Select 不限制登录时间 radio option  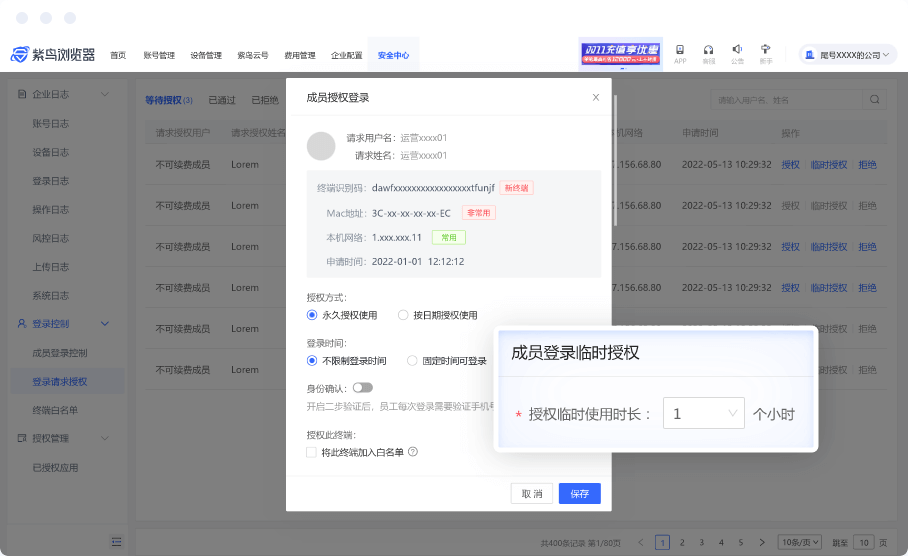pos(312,361)
